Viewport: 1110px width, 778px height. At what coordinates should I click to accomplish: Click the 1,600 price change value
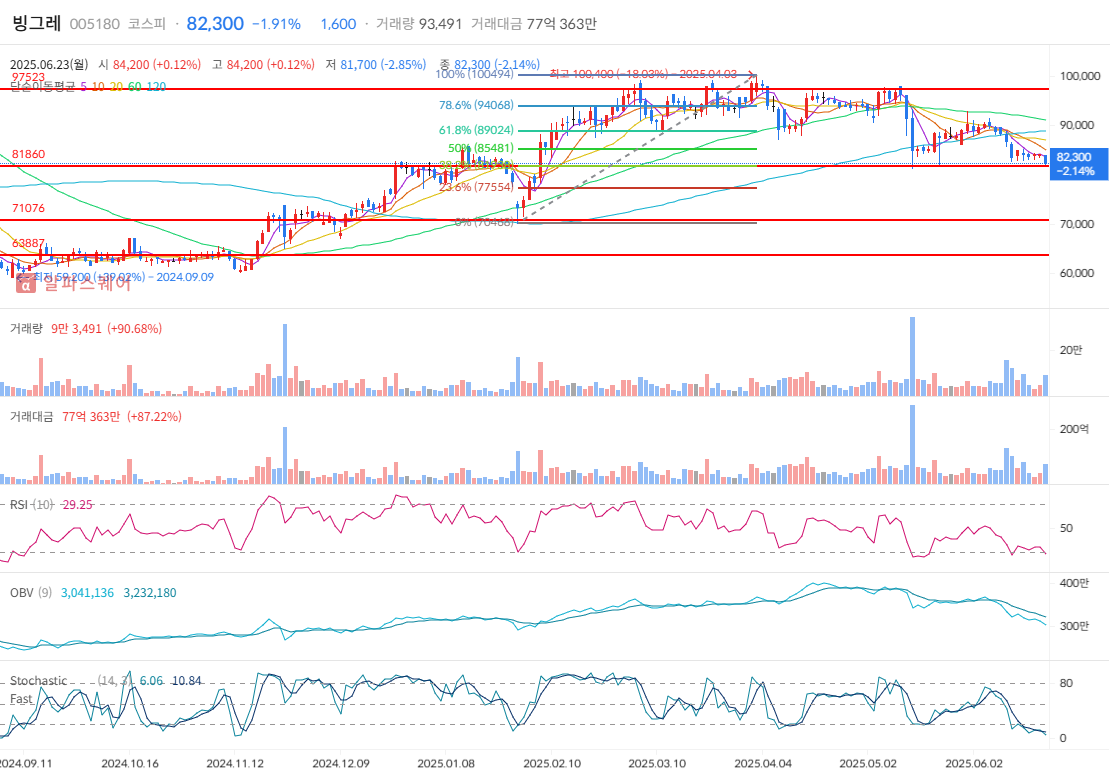click(338, 24)
